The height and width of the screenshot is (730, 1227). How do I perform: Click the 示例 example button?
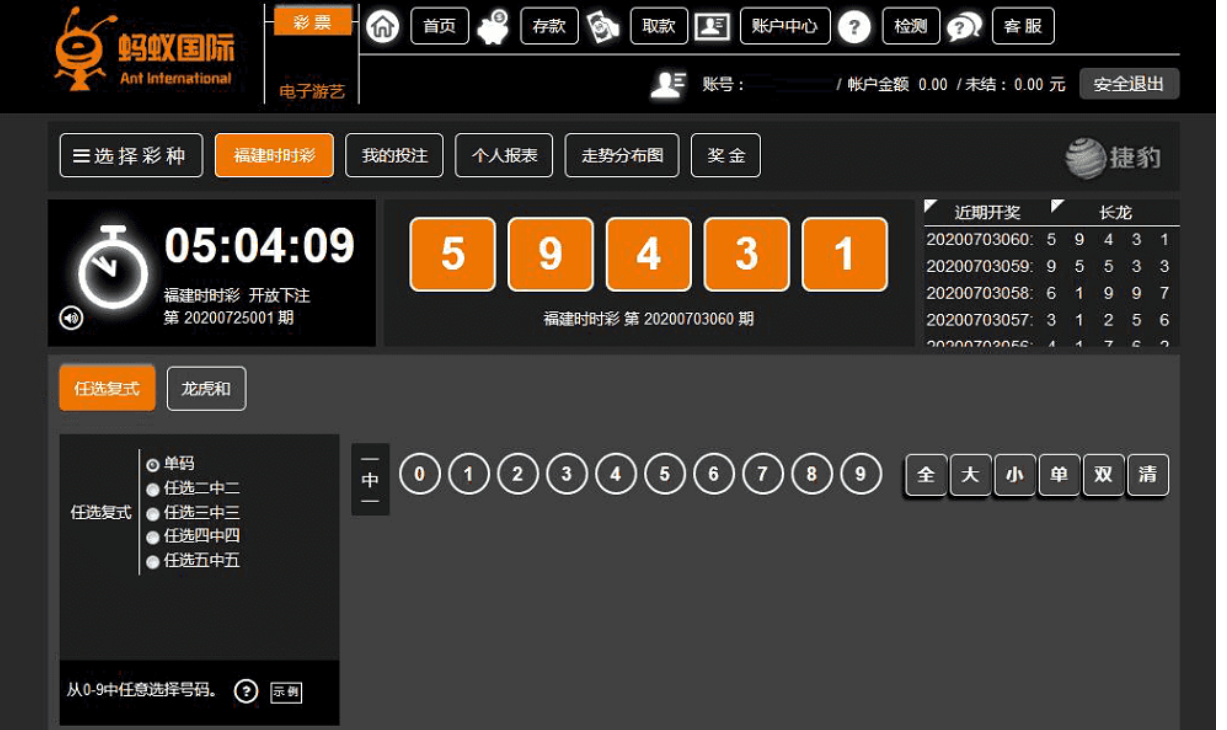tap(286, 692)
